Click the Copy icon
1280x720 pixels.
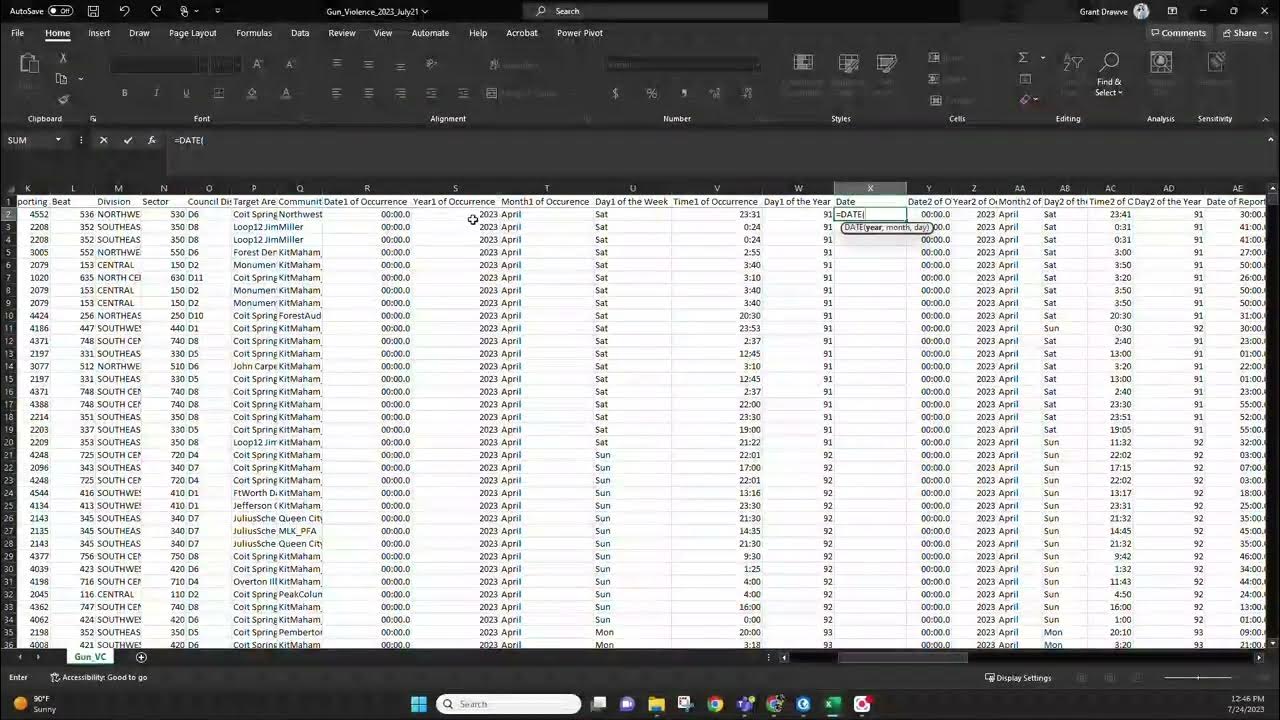(62, 79)
